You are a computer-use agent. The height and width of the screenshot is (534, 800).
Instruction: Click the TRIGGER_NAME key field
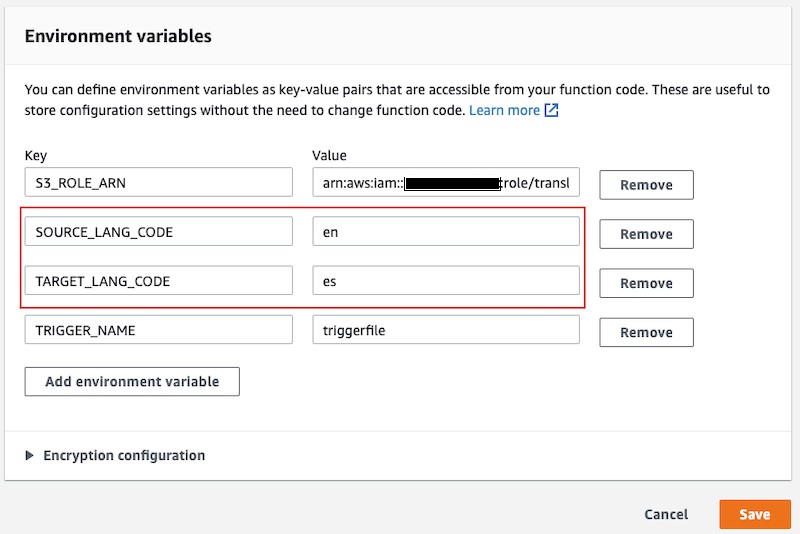(x=159, y=329)
